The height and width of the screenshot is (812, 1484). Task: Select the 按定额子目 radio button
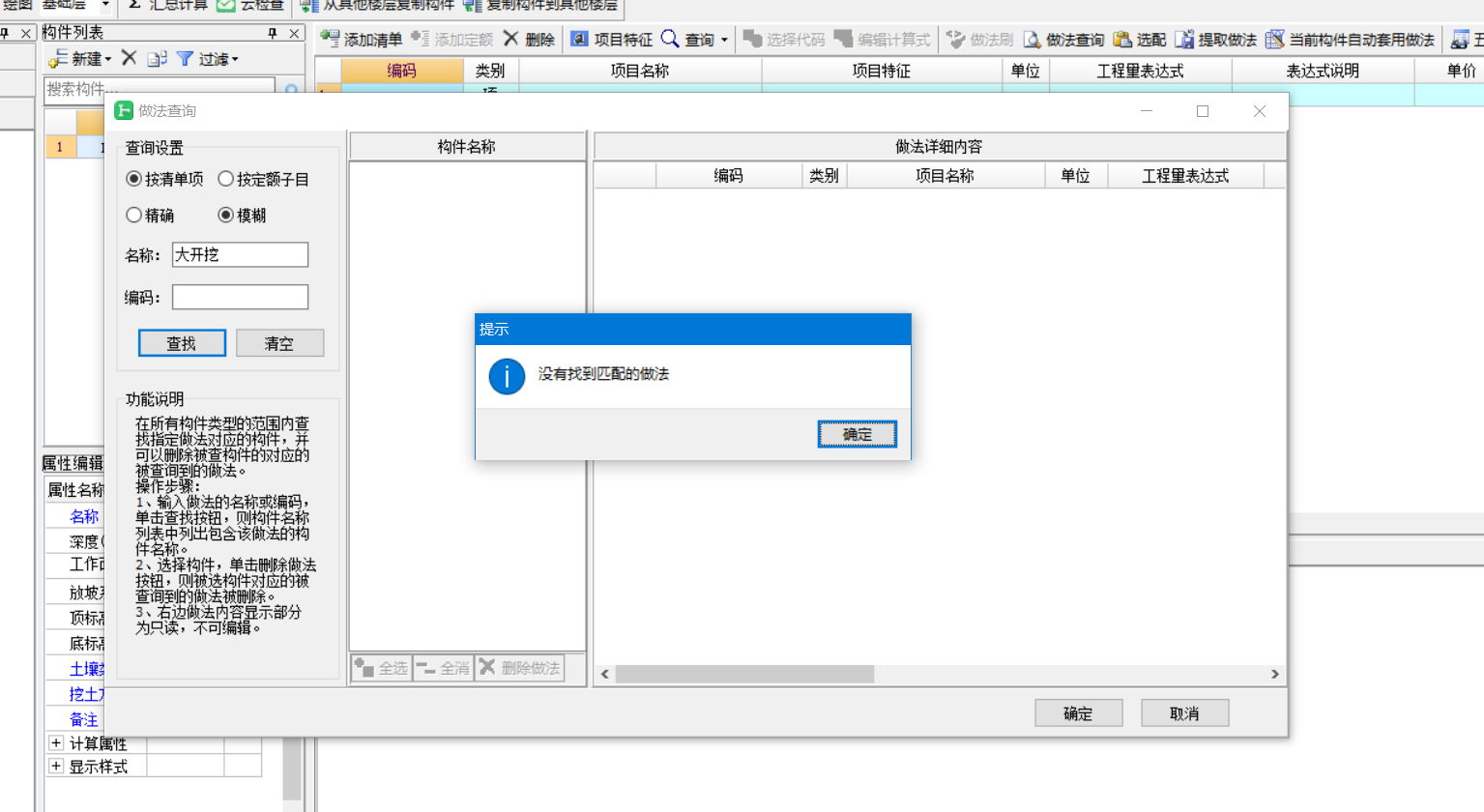[x=225, y=179]
